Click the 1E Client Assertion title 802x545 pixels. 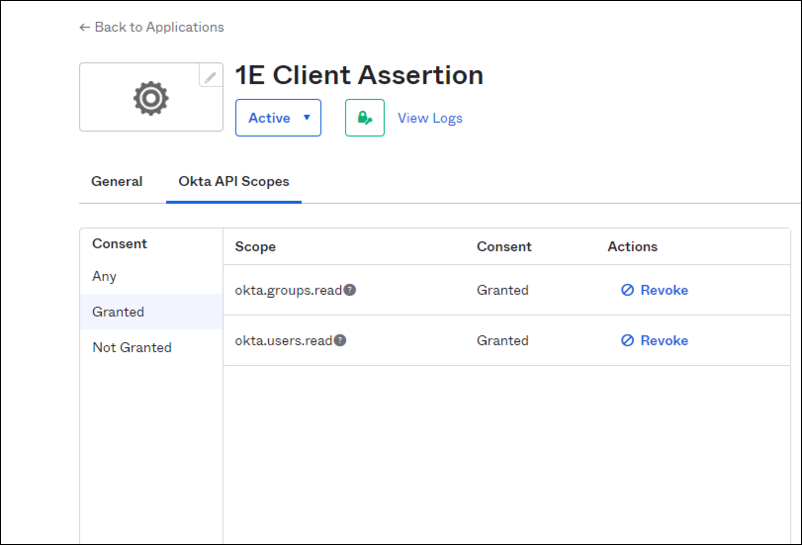tap(359, 75)
